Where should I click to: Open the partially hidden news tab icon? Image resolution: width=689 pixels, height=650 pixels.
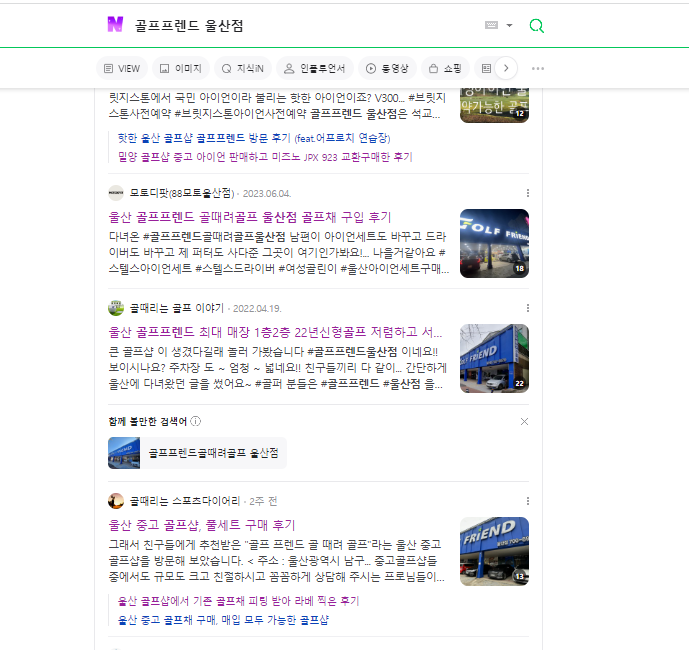pyautogui.click(x=486, y=69)
